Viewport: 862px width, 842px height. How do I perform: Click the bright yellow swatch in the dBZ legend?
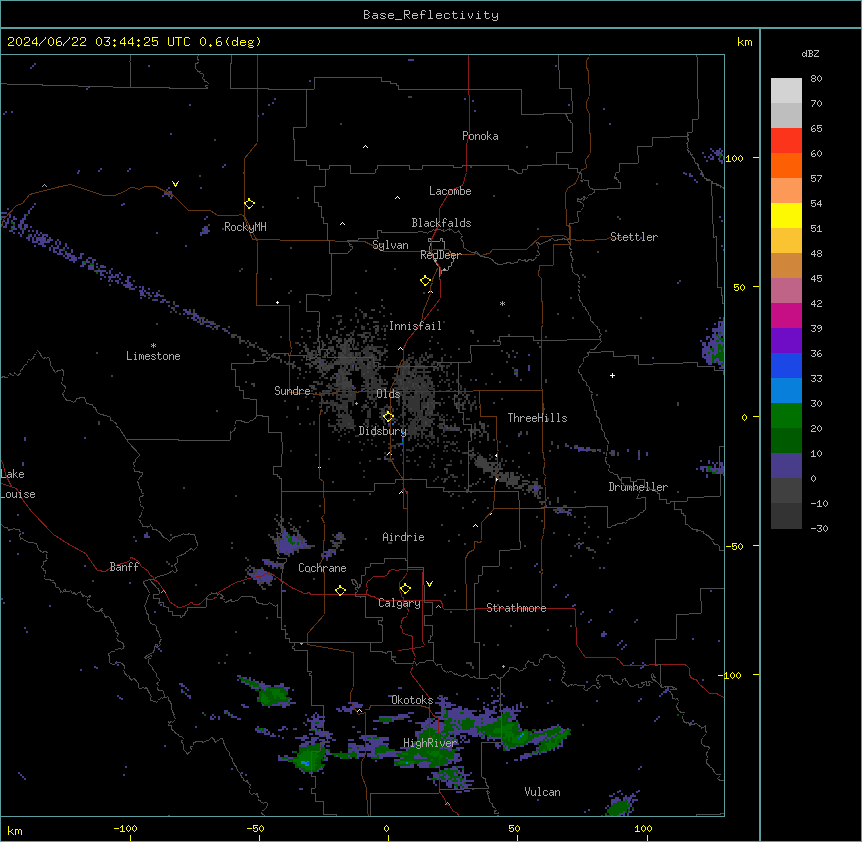click(786, 215)
